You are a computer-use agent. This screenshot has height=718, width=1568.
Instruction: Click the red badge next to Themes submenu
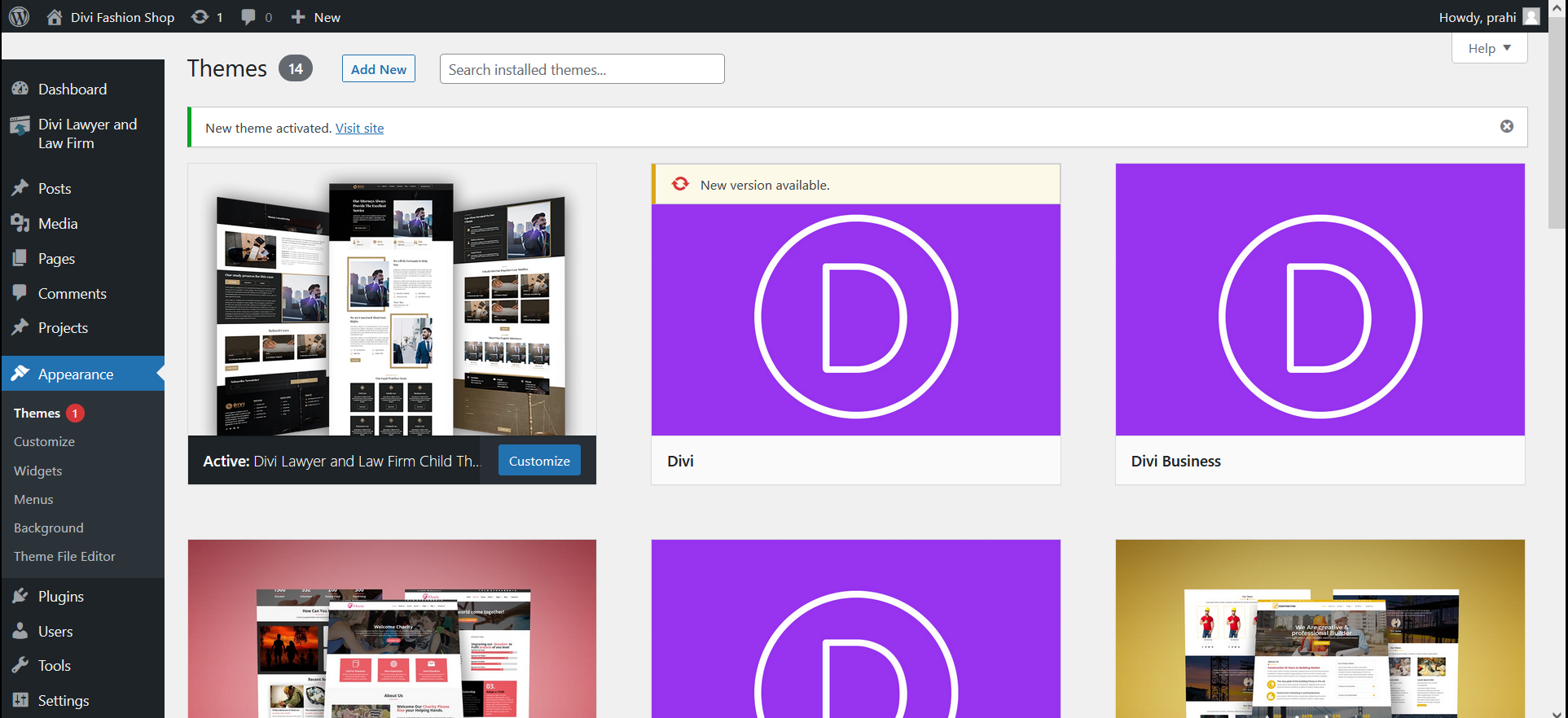click(75, 414)
